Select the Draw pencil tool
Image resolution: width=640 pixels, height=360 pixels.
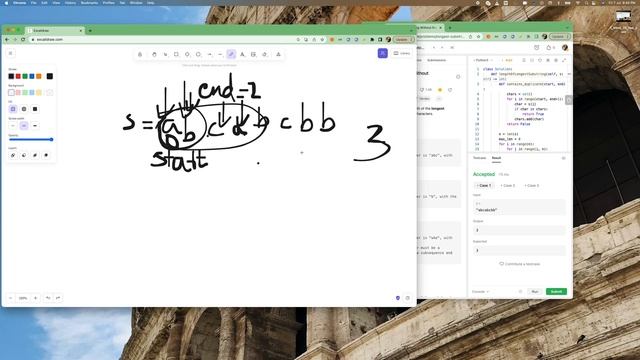coord(231,54)
